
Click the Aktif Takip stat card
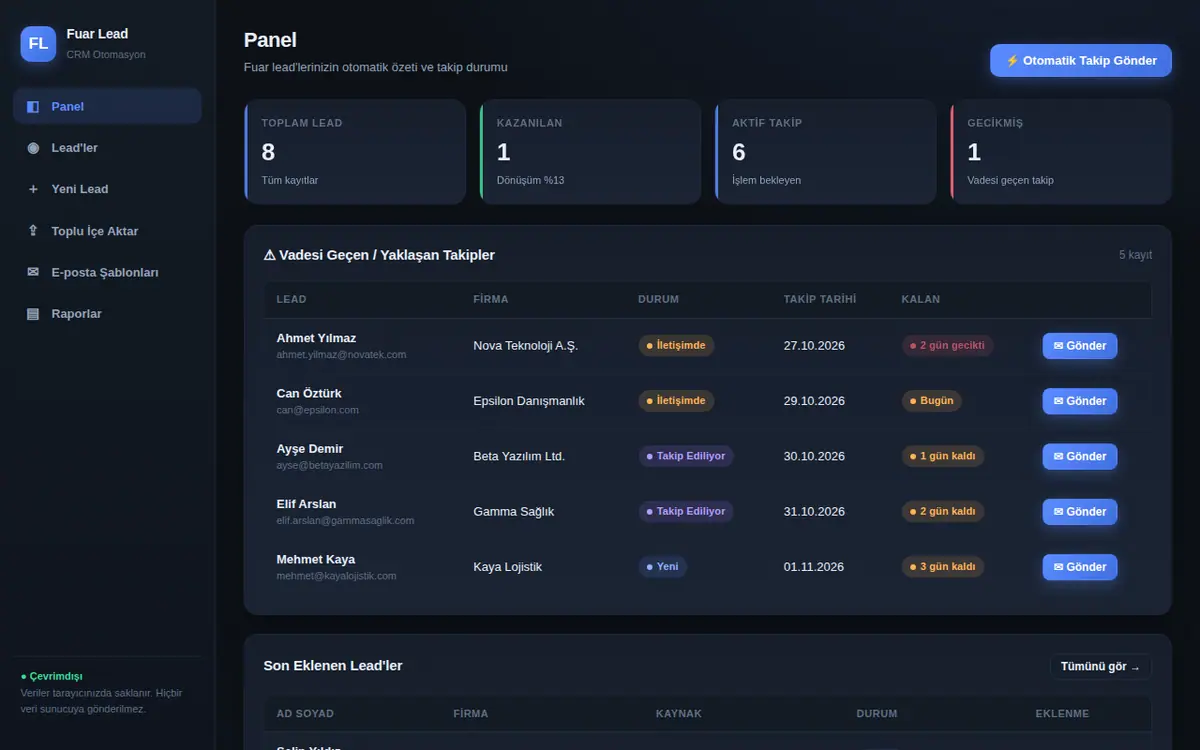pos(825,152)
